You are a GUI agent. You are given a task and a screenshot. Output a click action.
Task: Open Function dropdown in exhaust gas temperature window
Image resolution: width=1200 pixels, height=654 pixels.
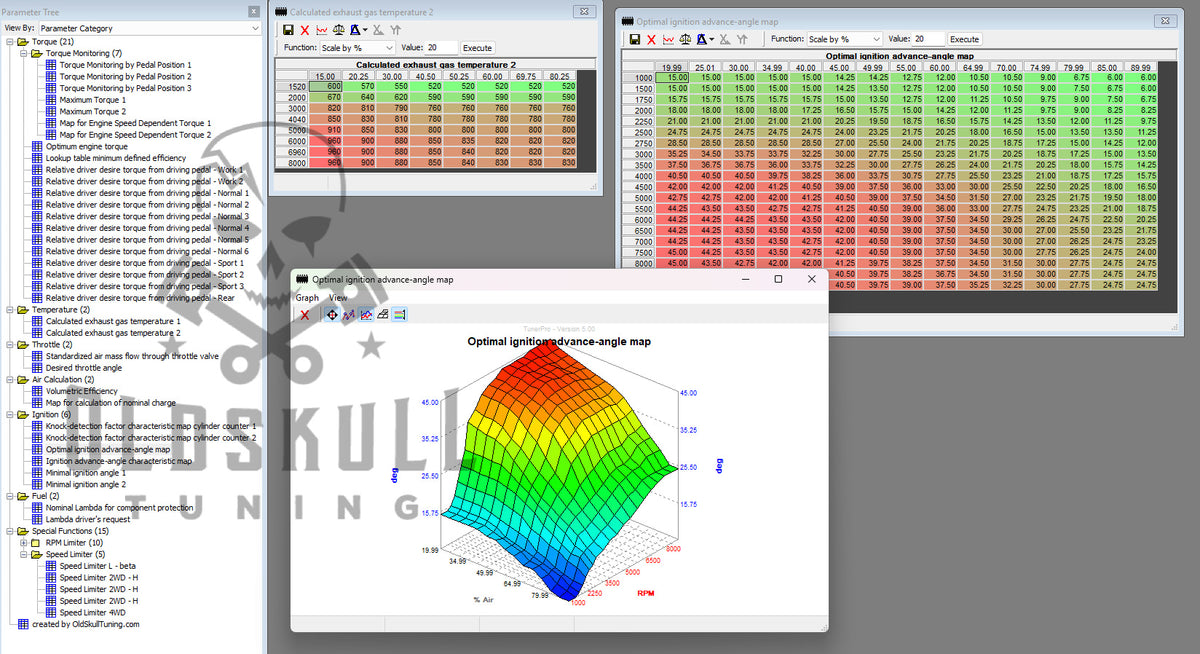tap(357, 48)
